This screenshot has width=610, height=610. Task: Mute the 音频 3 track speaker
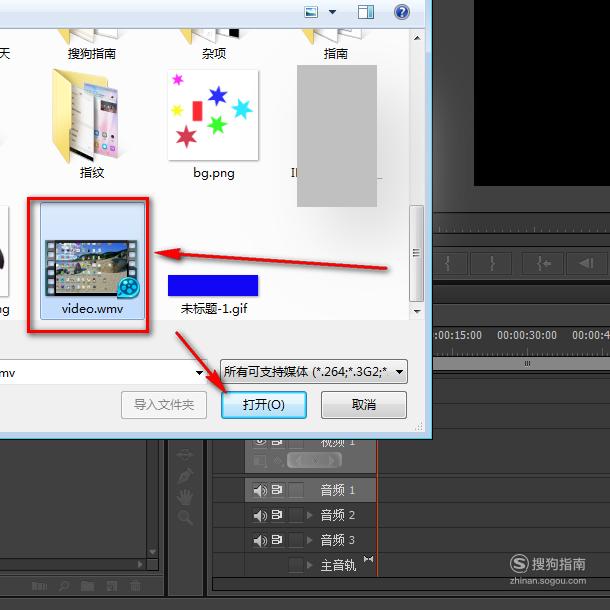click(x=259, y=540)
